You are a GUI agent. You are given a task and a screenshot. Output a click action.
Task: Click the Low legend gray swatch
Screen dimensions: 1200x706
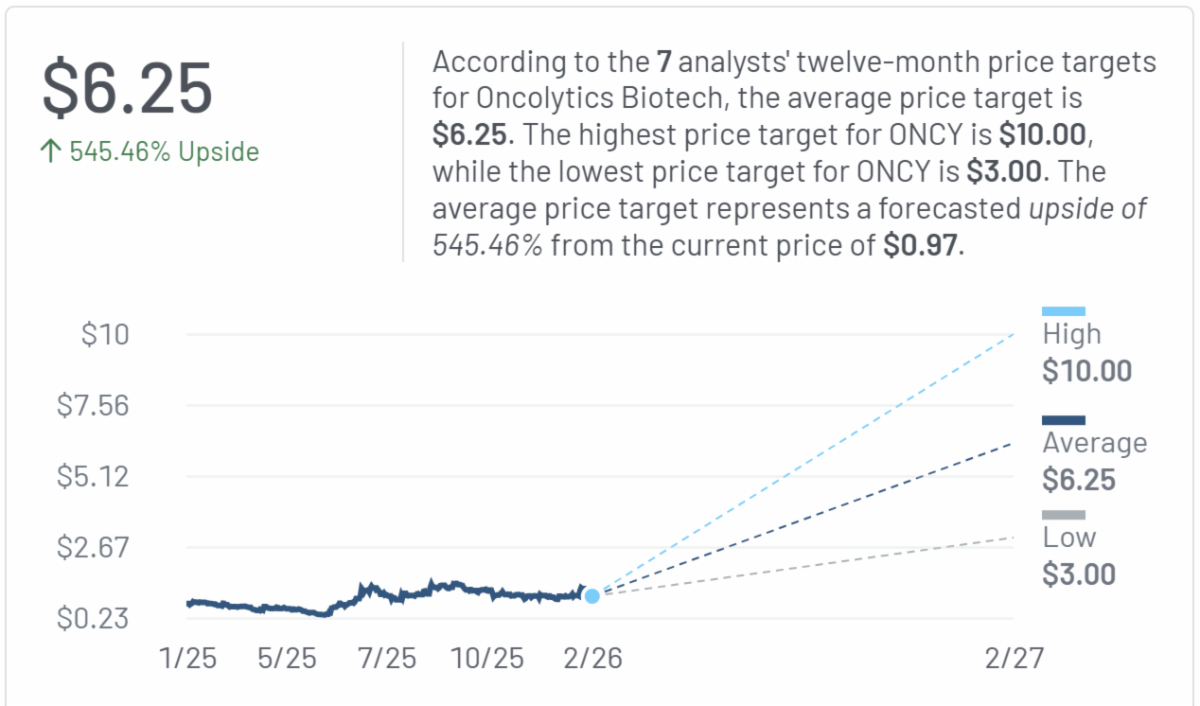tap(1063, 515)
